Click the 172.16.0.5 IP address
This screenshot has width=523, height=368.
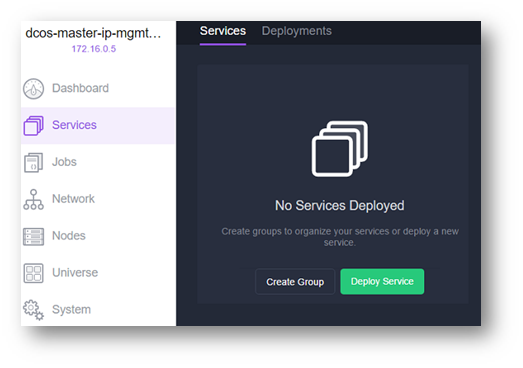click(x=94, y=49)
